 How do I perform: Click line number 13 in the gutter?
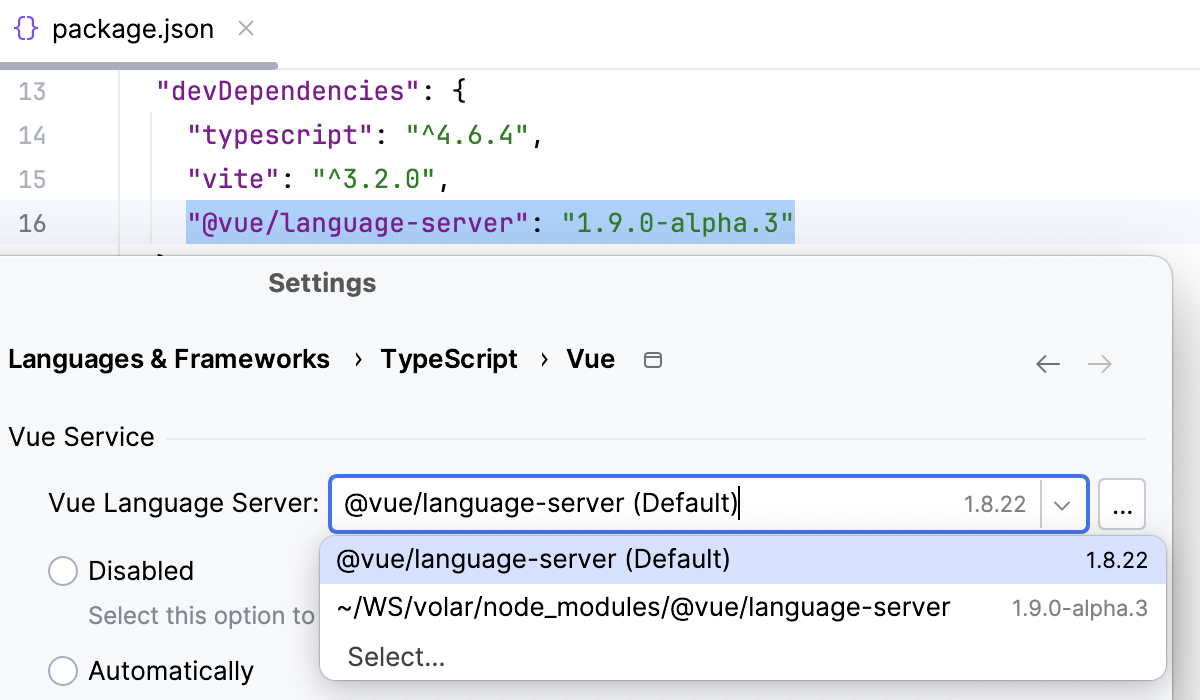tap(32, 92)
